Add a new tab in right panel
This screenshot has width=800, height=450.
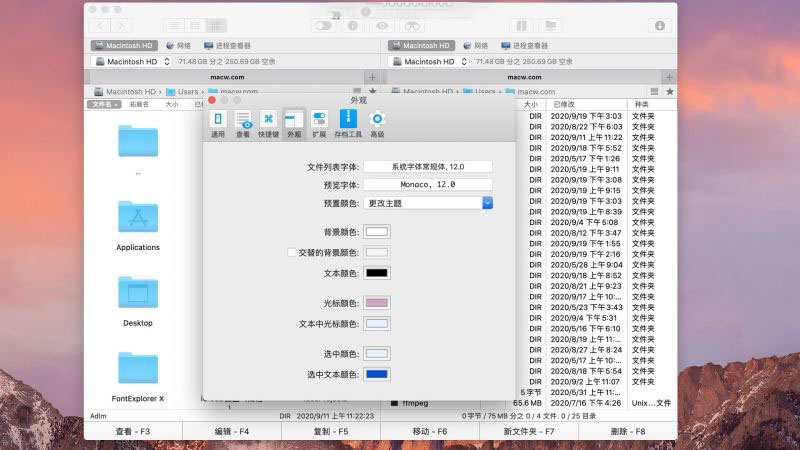click(x=669, y=77)
